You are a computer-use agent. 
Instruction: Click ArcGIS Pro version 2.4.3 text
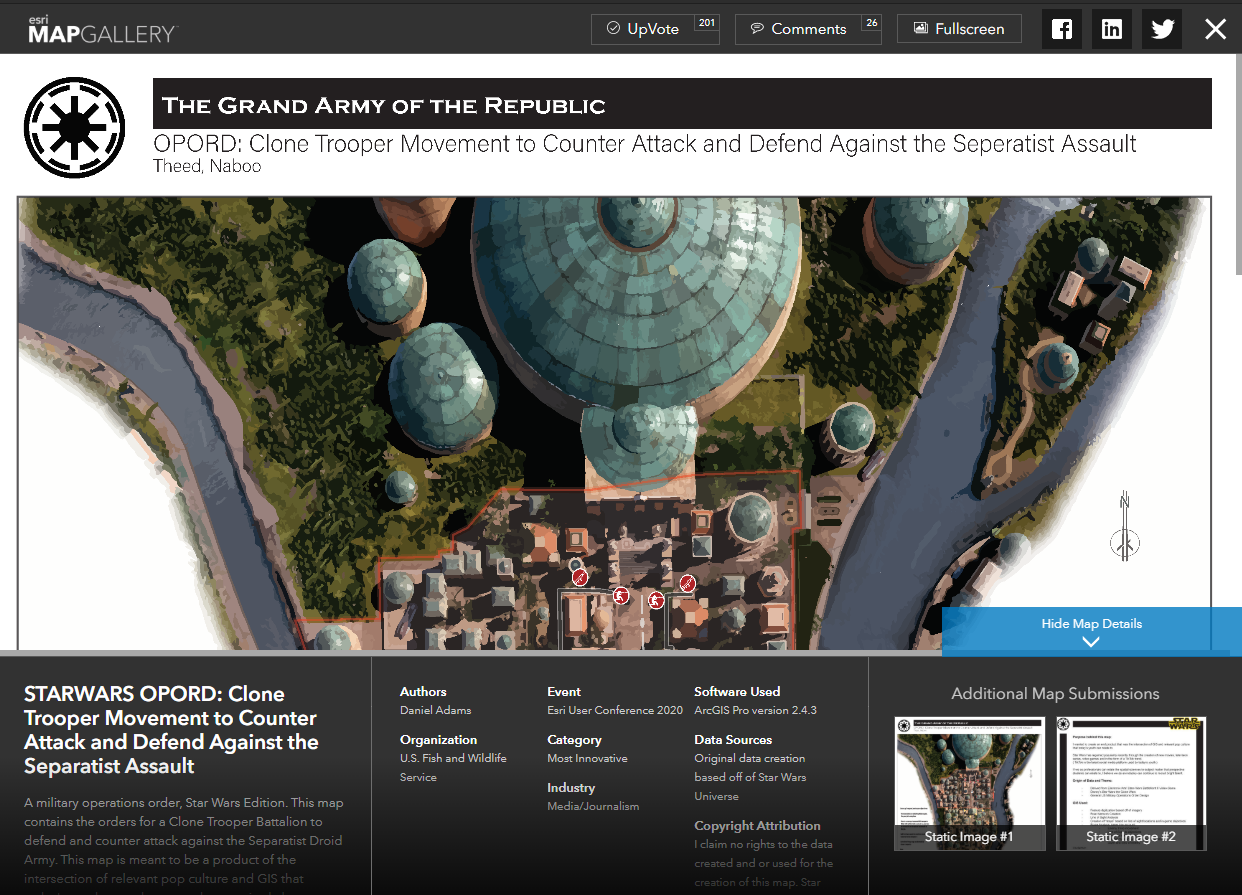pos(755,710)
